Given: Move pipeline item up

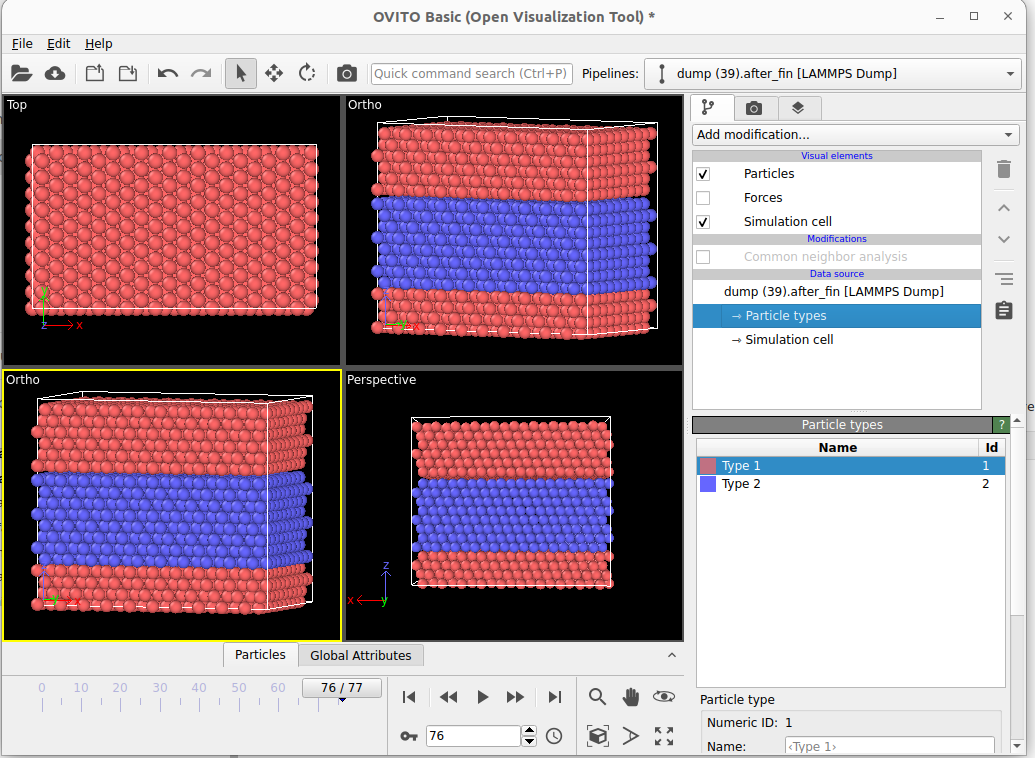Looking at the screenshot, I should click(x=1004, y=208).
